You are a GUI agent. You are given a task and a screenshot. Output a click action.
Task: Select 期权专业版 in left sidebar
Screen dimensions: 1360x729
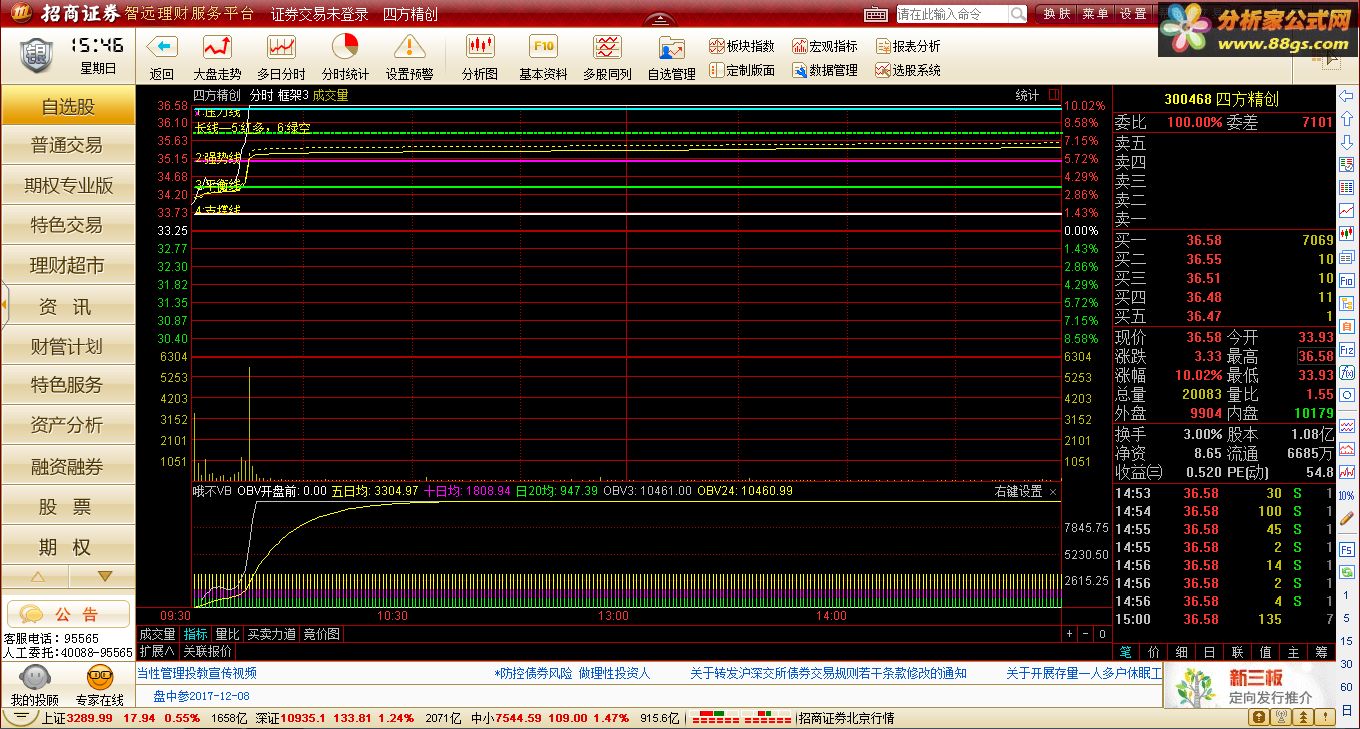coord(68,186)
